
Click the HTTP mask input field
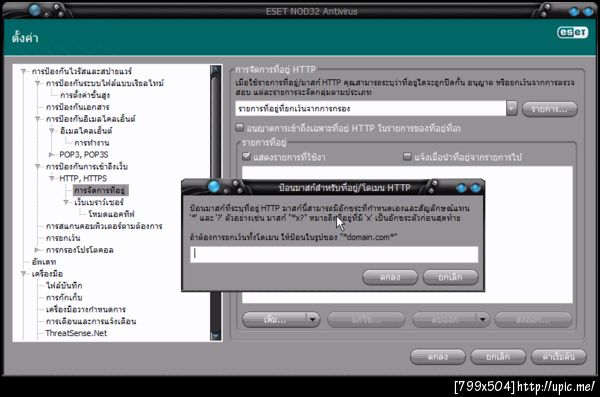coord(334,254)
